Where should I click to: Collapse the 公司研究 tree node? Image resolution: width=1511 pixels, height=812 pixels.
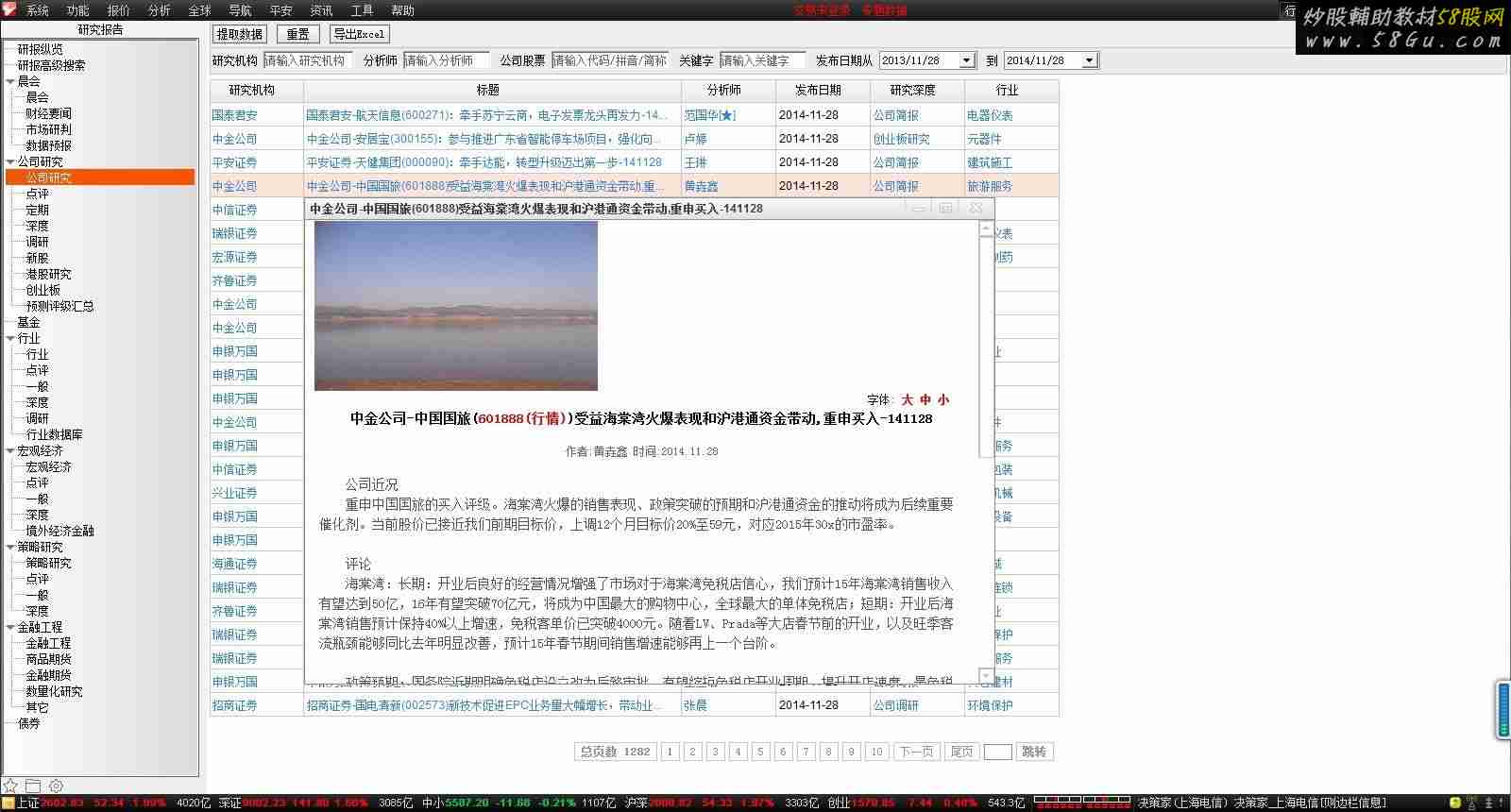pyautogui.click(x=10, y=161)
